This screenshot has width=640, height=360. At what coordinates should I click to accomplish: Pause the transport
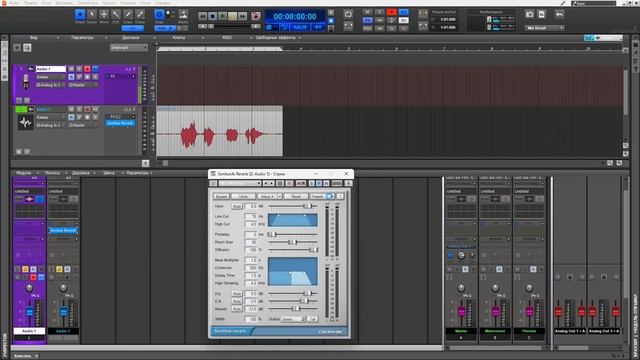[232, 16]
